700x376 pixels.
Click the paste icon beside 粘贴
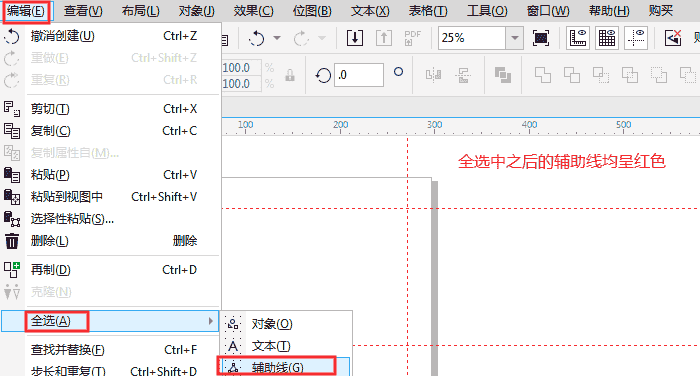coord(12,175)
